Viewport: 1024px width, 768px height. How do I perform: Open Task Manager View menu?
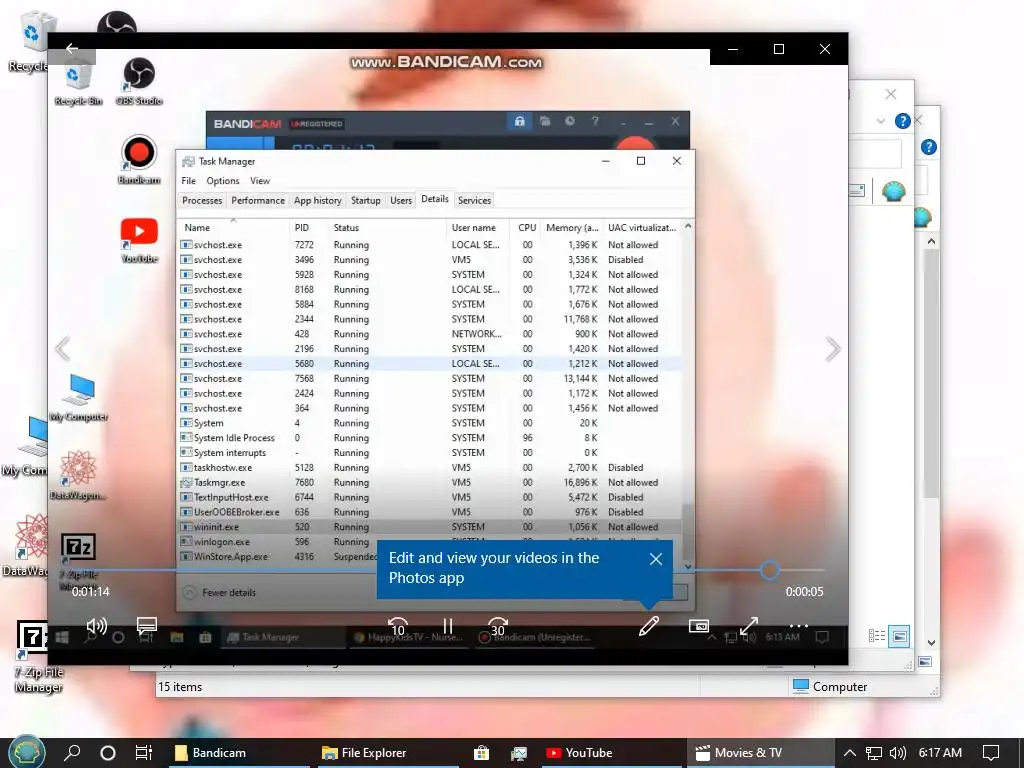click(260, 181)
